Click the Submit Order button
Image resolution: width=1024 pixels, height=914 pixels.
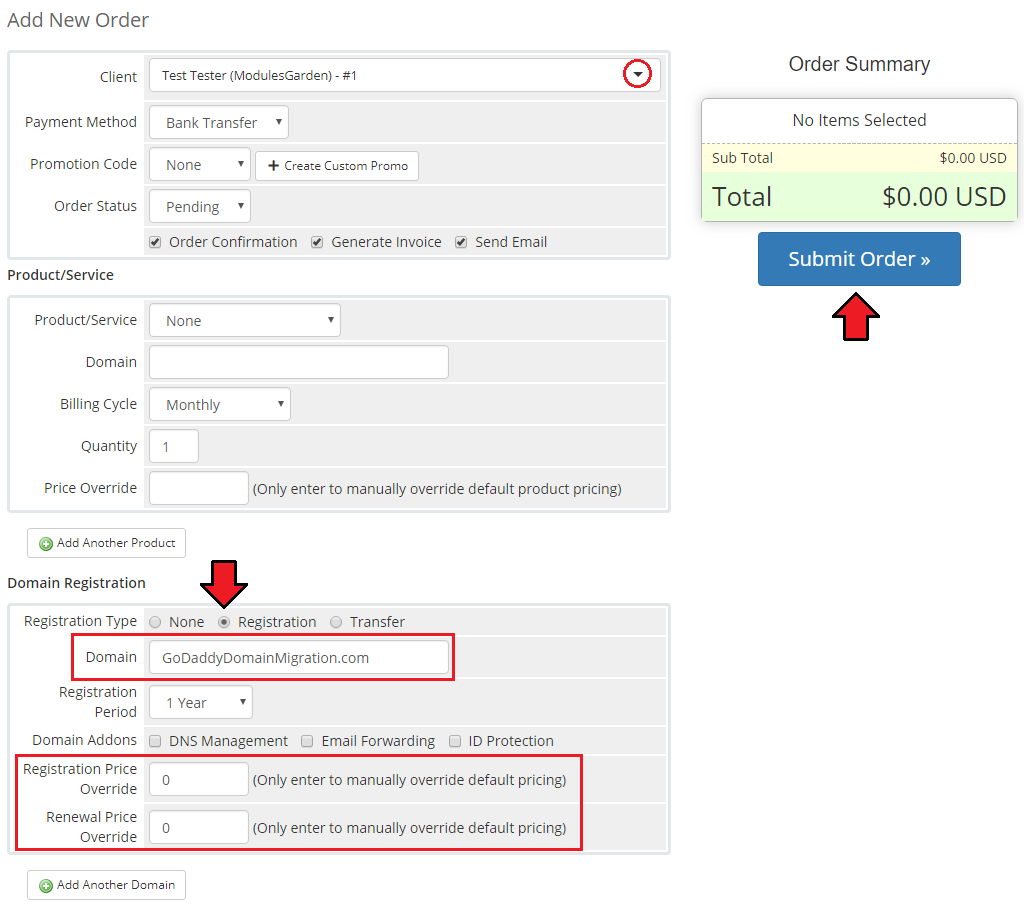(859, 259)
